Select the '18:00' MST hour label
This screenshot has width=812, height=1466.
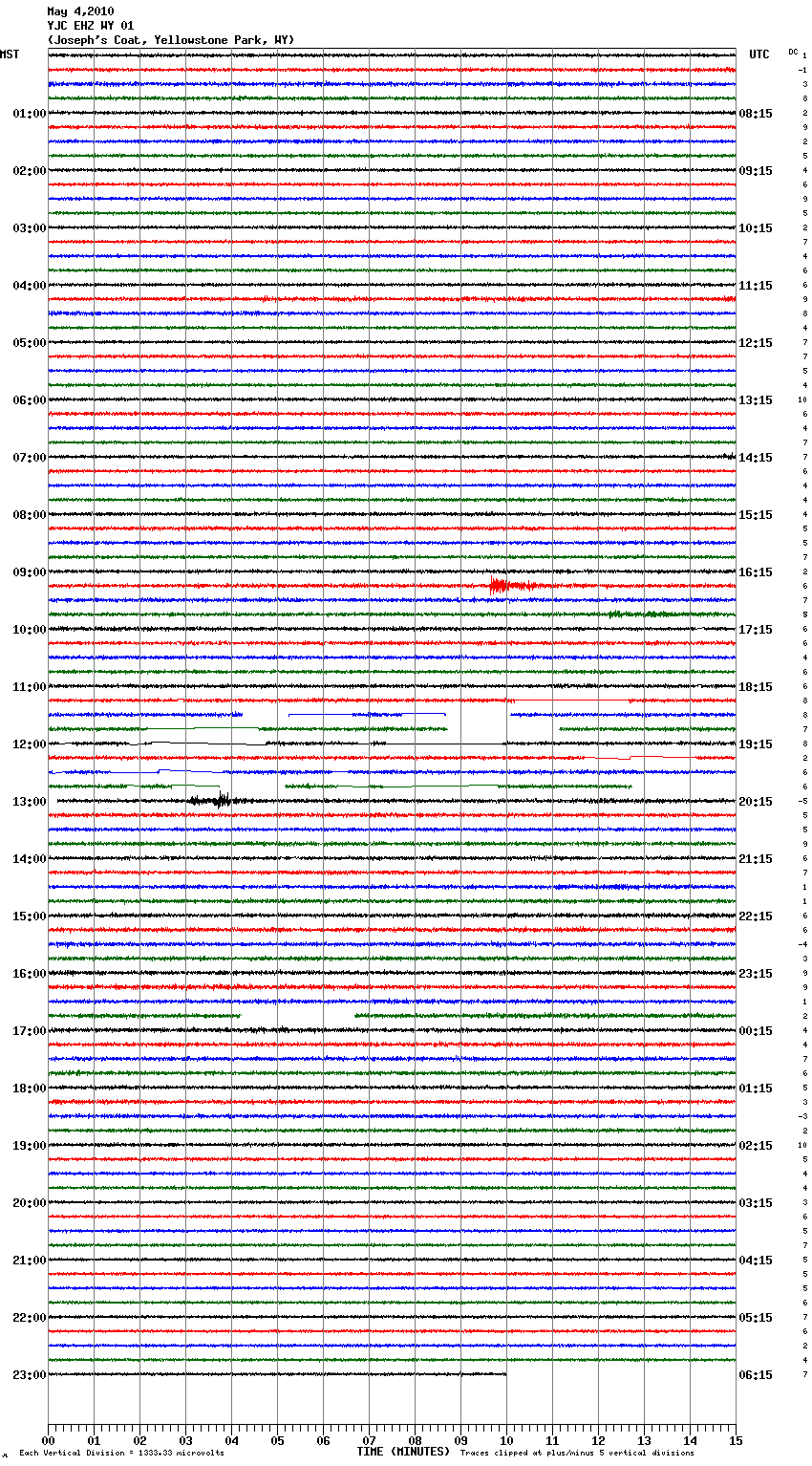(30, 1089)
